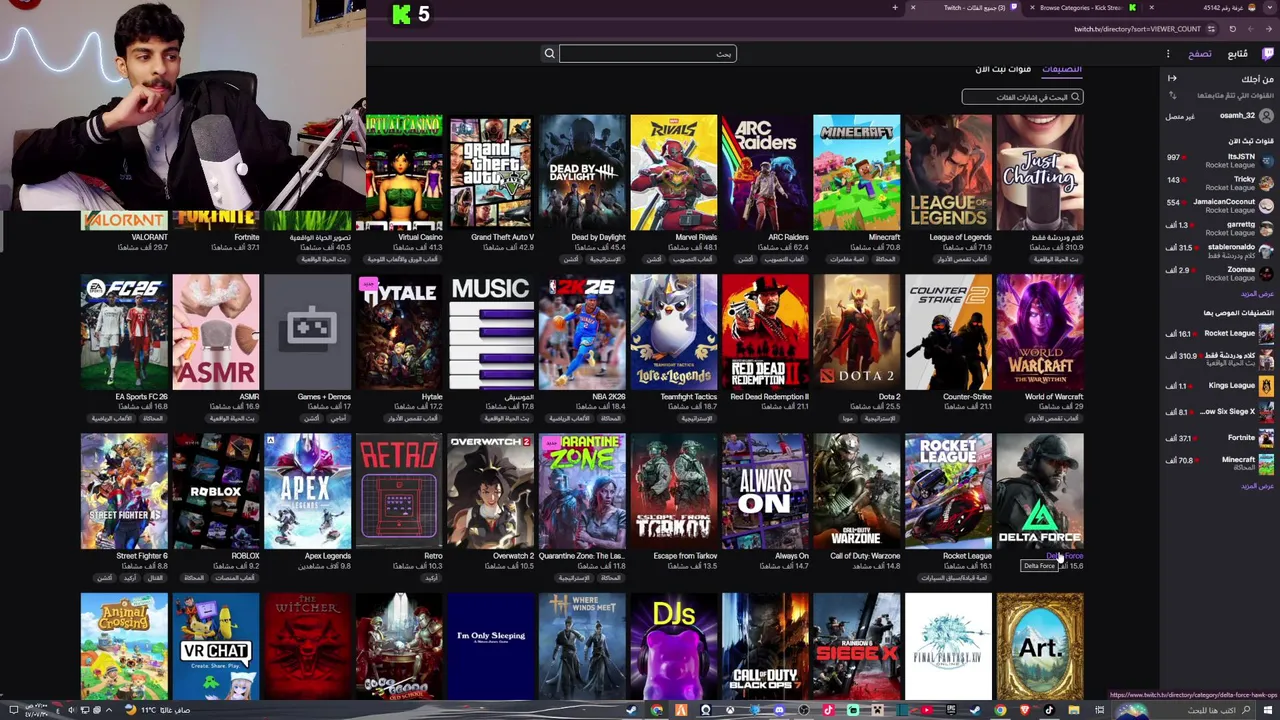Open the League of Legends category cover
The image size is (1280, 720).
[x=948, y=172]
